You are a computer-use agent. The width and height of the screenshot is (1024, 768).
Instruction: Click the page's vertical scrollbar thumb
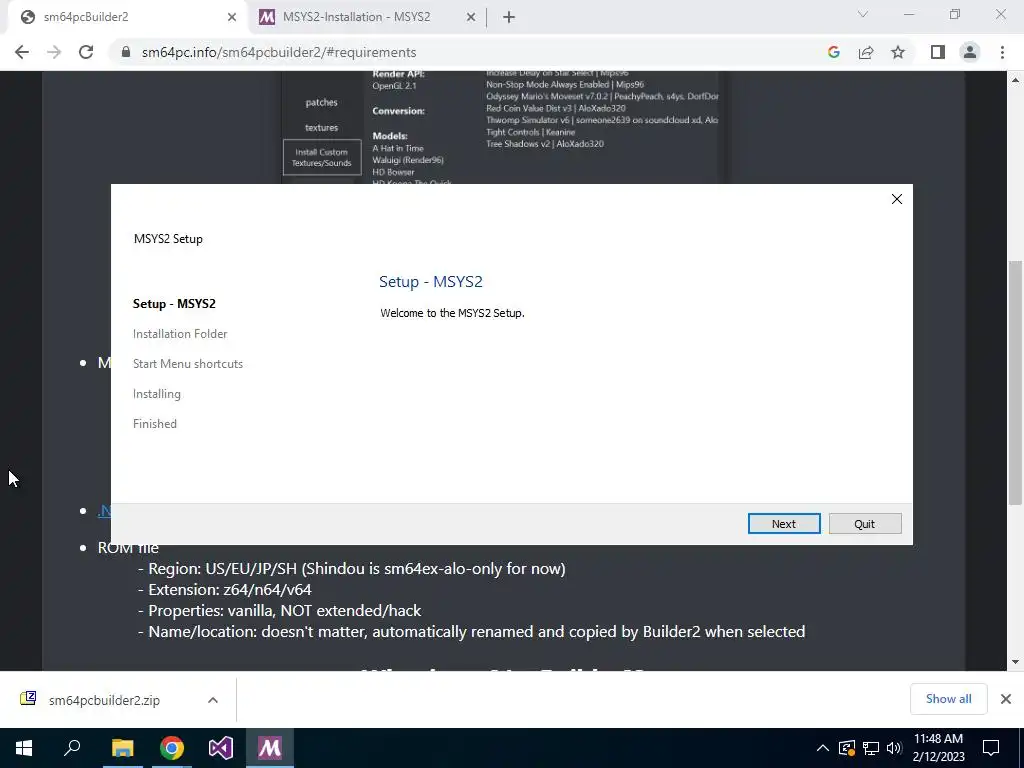(x=1015, y=383)
